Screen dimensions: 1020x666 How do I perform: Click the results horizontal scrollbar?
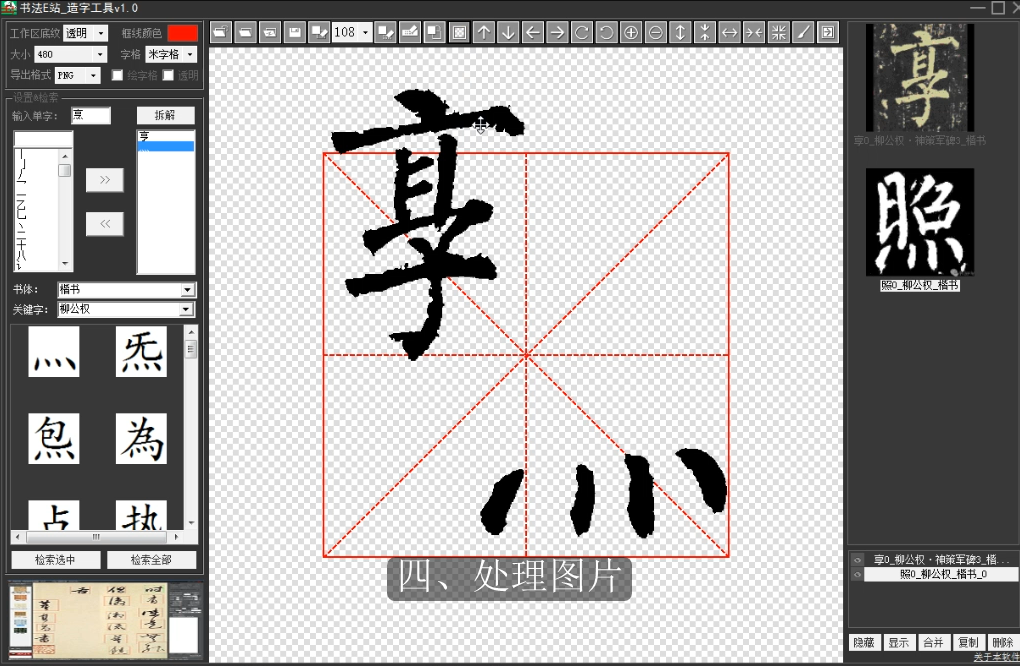pyautogui.click(x=96, y=537)
